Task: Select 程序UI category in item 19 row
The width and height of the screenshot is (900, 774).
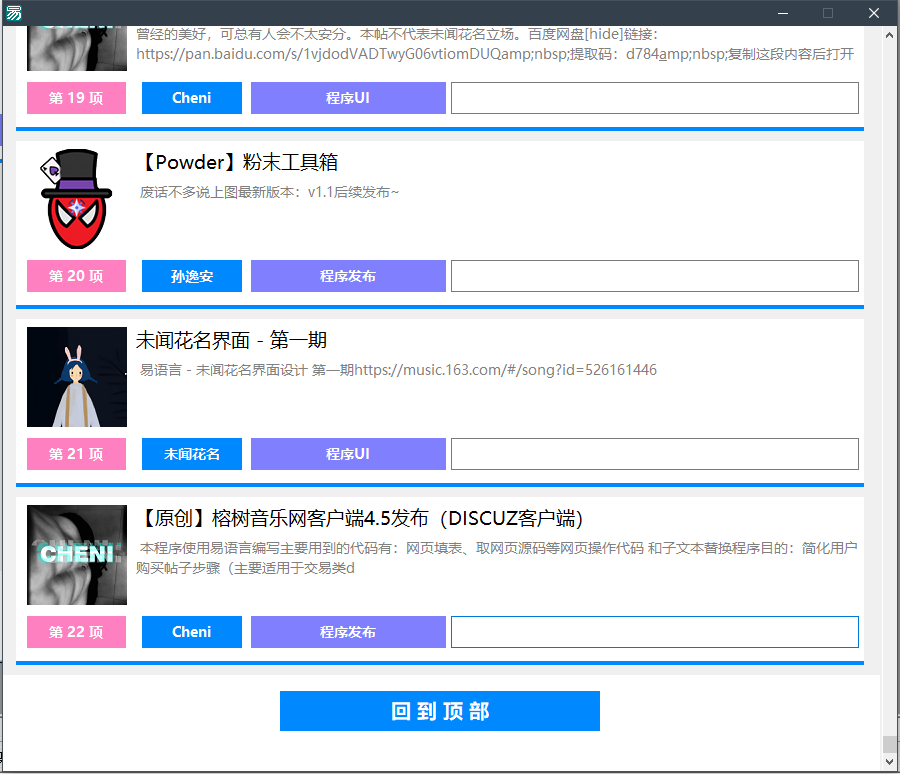Action: point(348,98)
